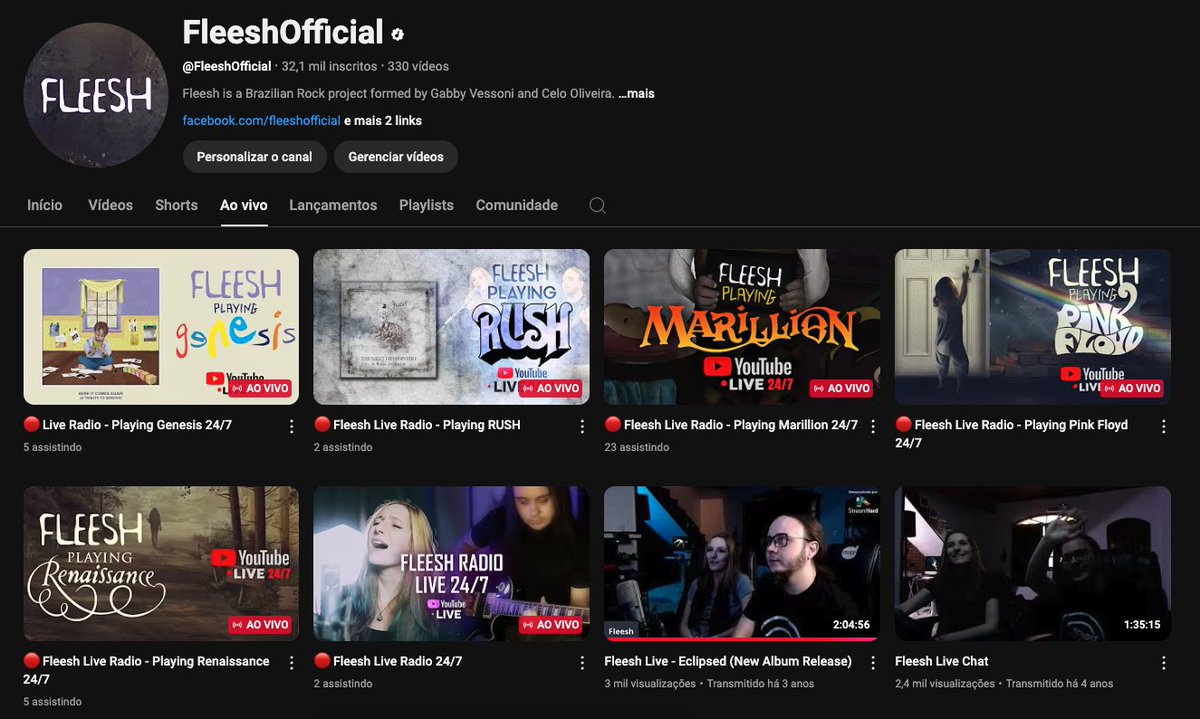The width and height of the screenshot is (1200, 719).
Task: Open the Fleesh Playing Pink Floyd thumbnail
Action: click(x=1033, y=327)
